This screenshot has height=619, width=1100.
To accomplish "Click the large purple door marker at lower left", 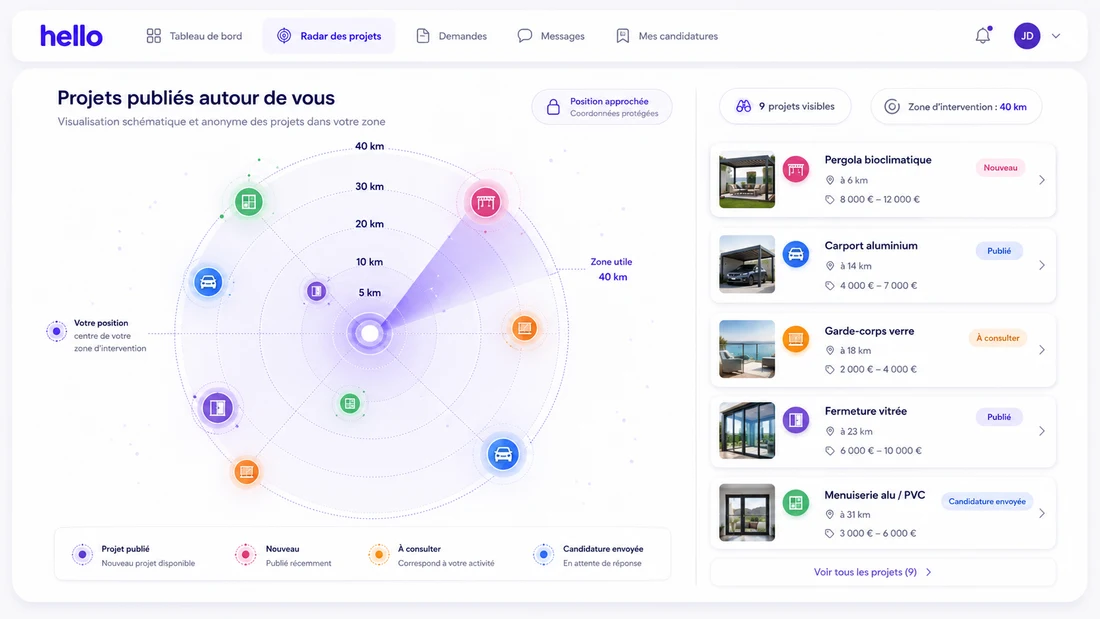I will (217, 408).
